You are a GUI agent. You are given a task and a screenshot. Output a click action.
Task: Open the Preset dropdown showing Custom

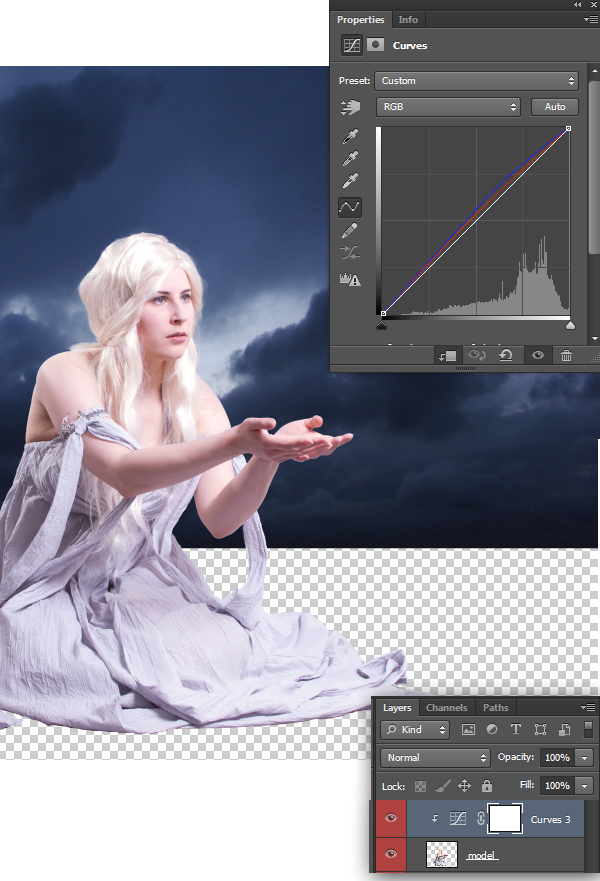tap(477, 81)
